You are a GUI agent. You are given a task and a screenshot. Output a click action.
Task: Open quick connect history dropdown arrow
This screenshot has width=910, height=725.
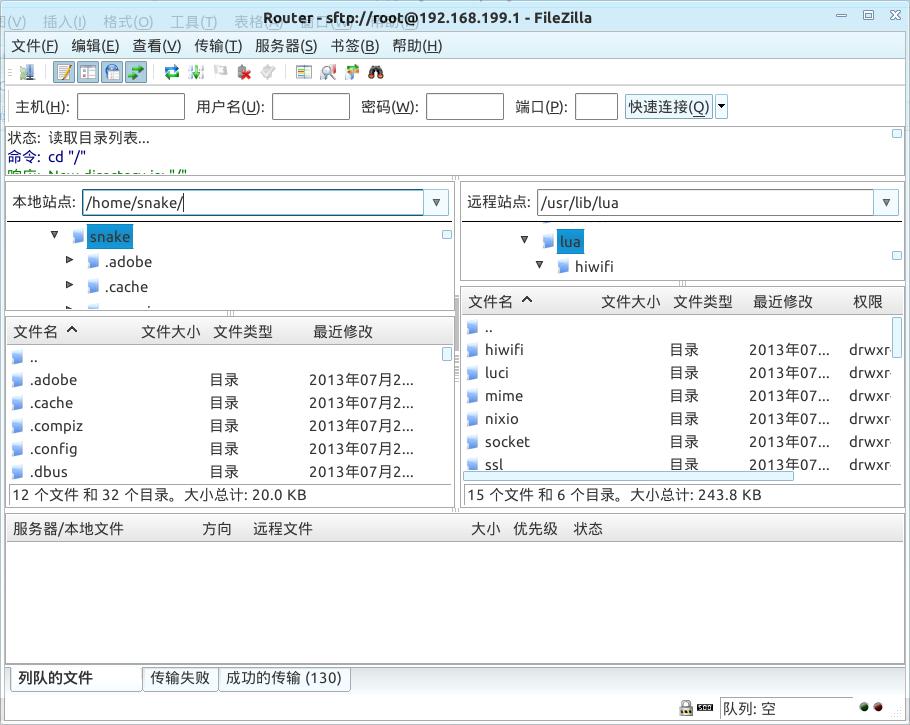tap(721, 107)
